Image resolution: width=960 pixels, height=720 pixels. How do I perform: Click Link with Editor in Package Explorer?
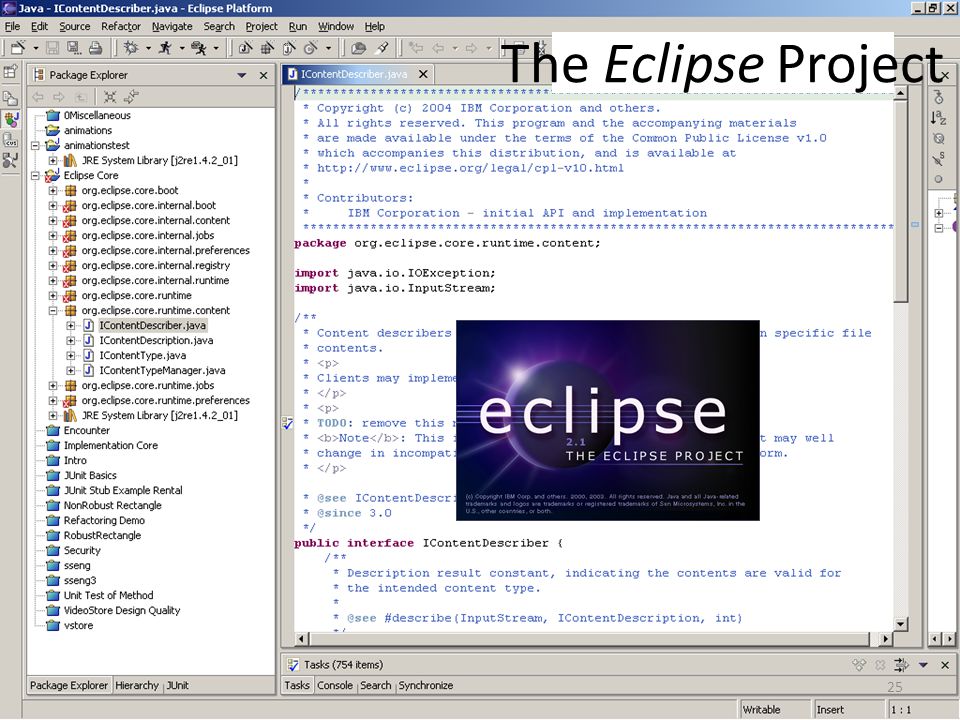131,97
